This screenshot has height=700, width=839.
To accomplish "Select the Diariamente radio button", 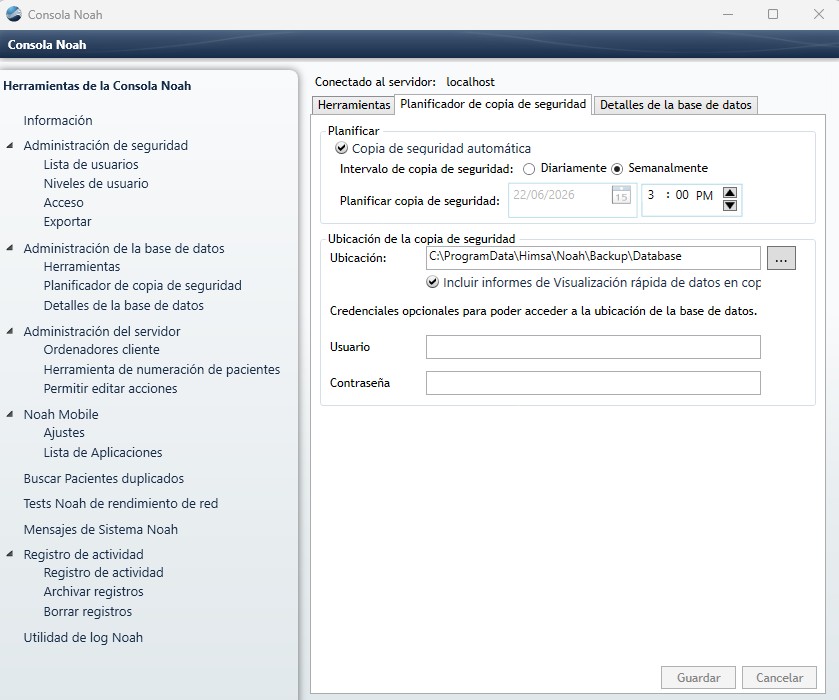I will (529, 169).
